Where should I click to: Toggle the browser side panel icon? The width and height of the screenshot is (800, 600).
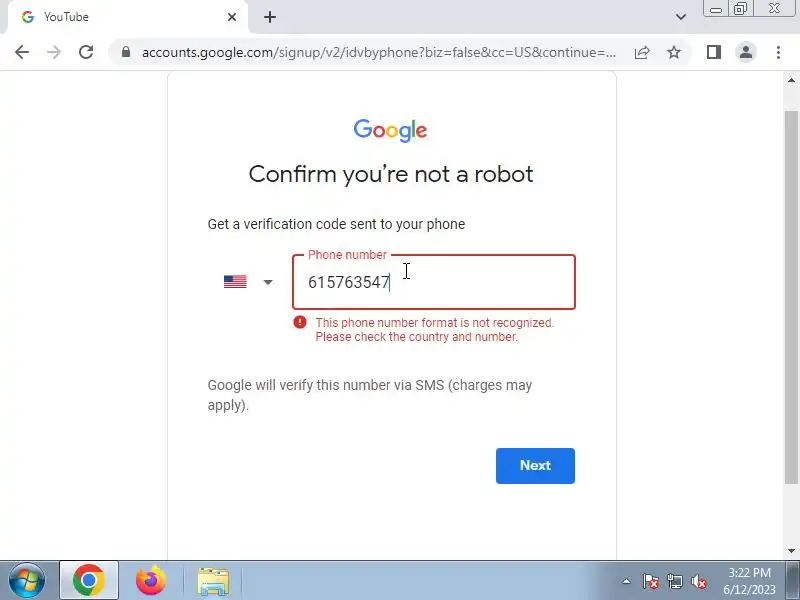(x=714, y=52)
